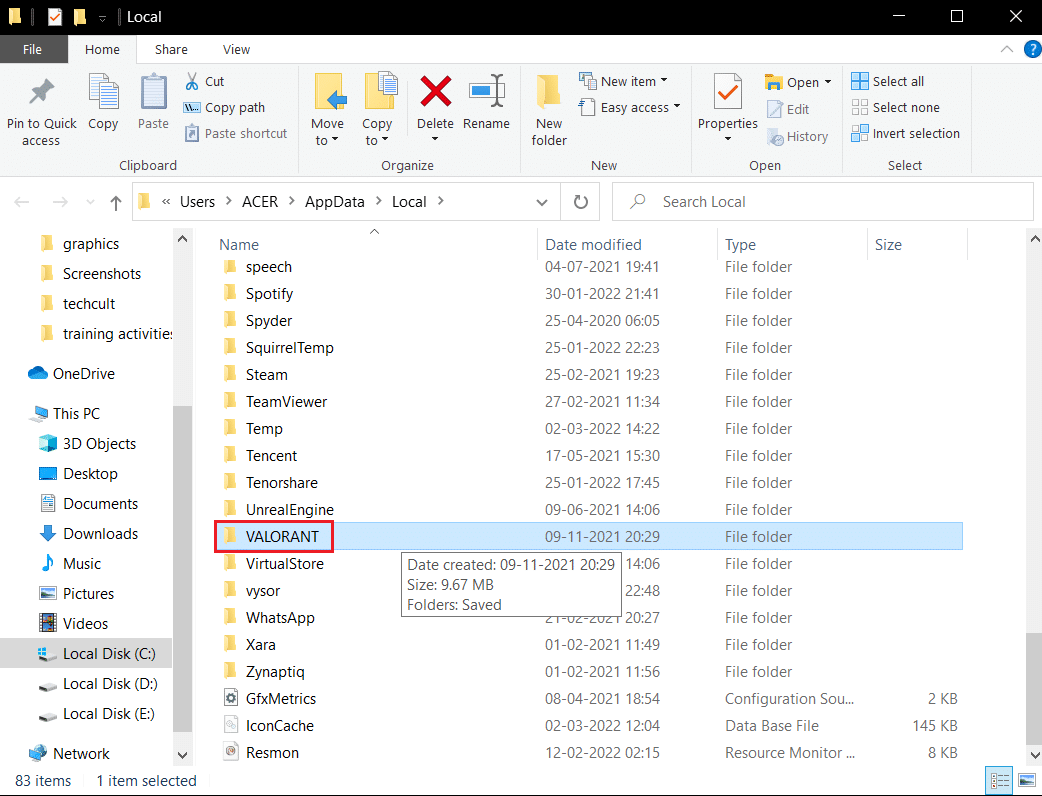Click Users in the address breadcrumb
The height and width of the screenshot is (796, 1042).
pyautogui.click(x=197, y=202)
